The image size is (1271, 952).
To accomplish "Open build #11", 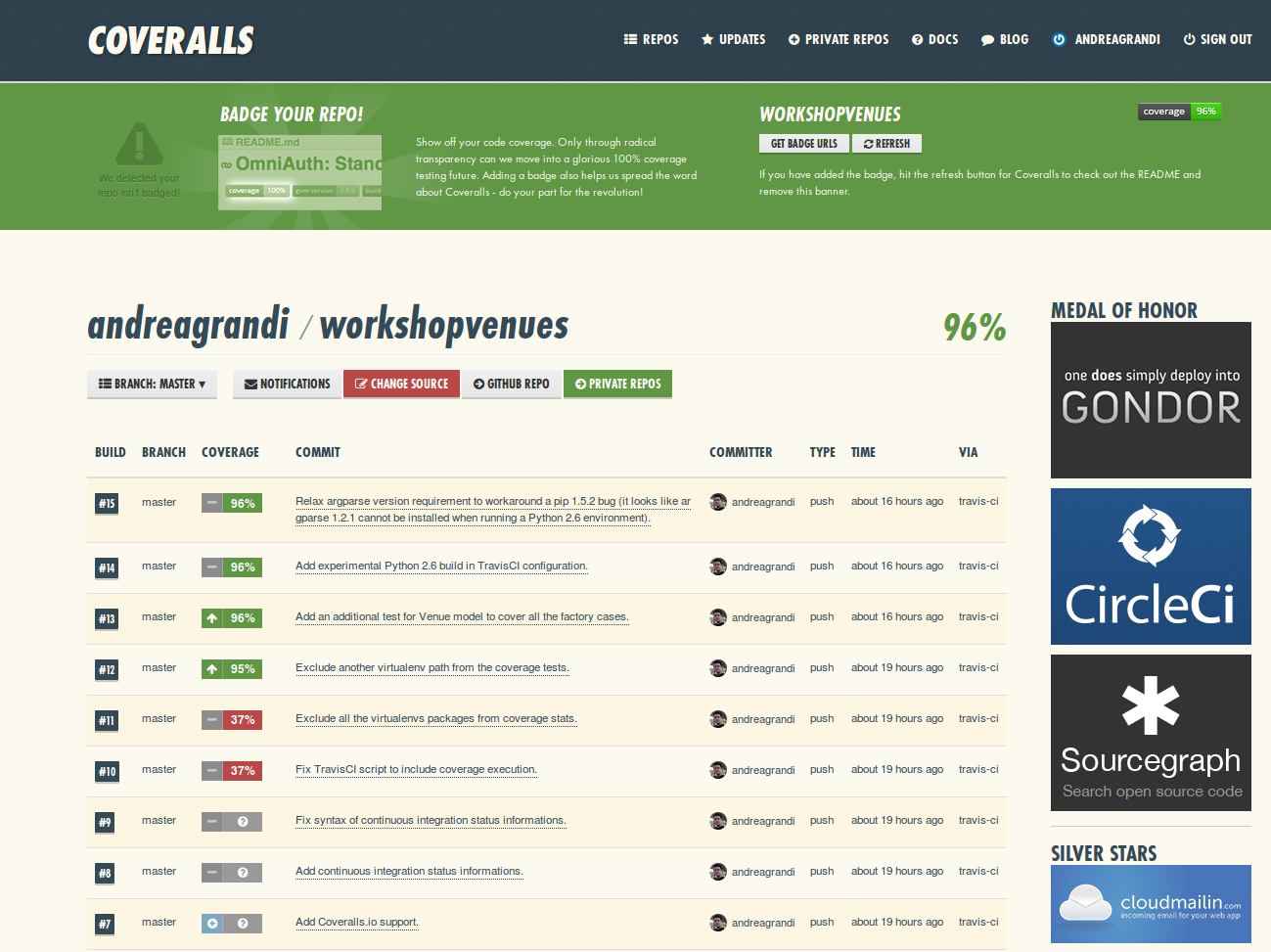I will (107, 720).
